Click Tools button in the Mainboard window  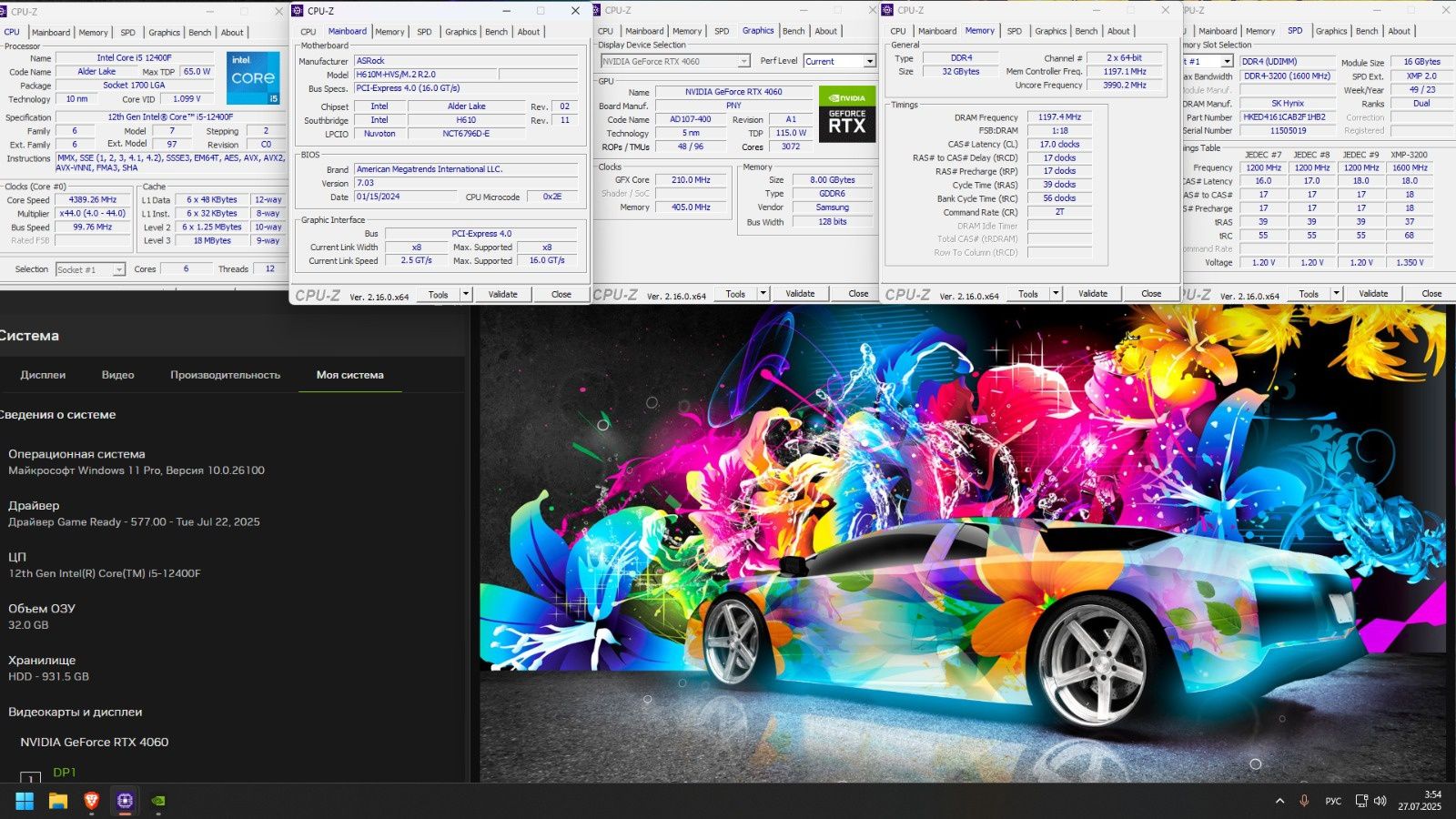[x=439, y=294]
